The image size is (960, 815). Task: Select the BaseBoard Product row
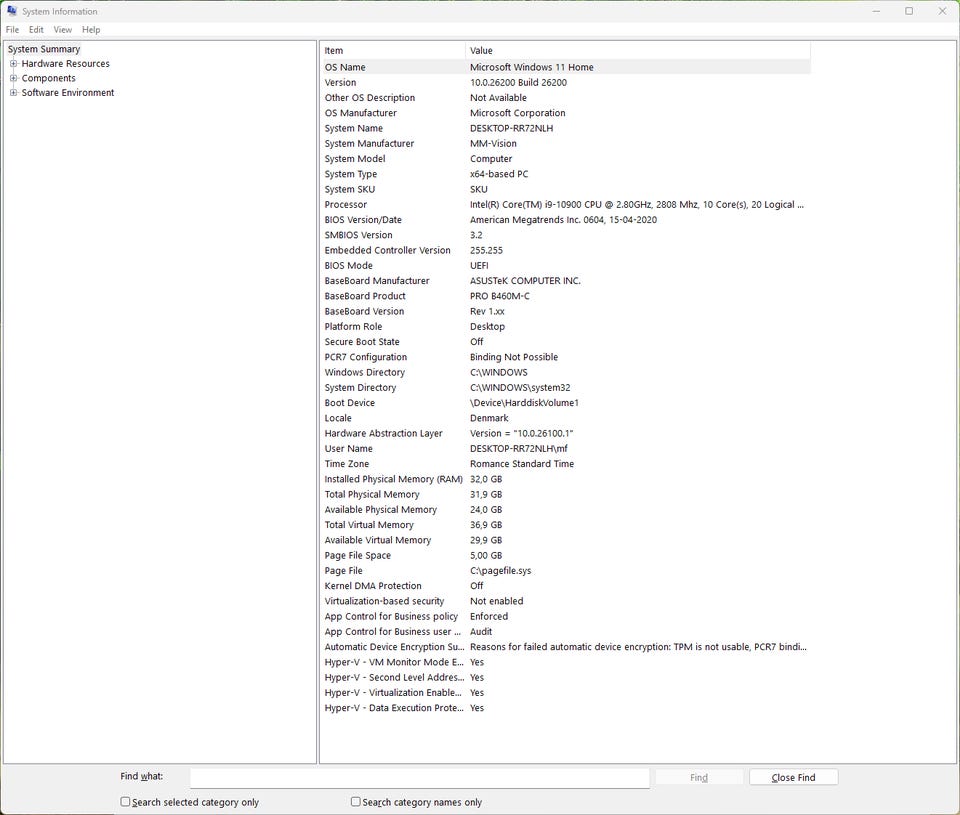(565, 296)
